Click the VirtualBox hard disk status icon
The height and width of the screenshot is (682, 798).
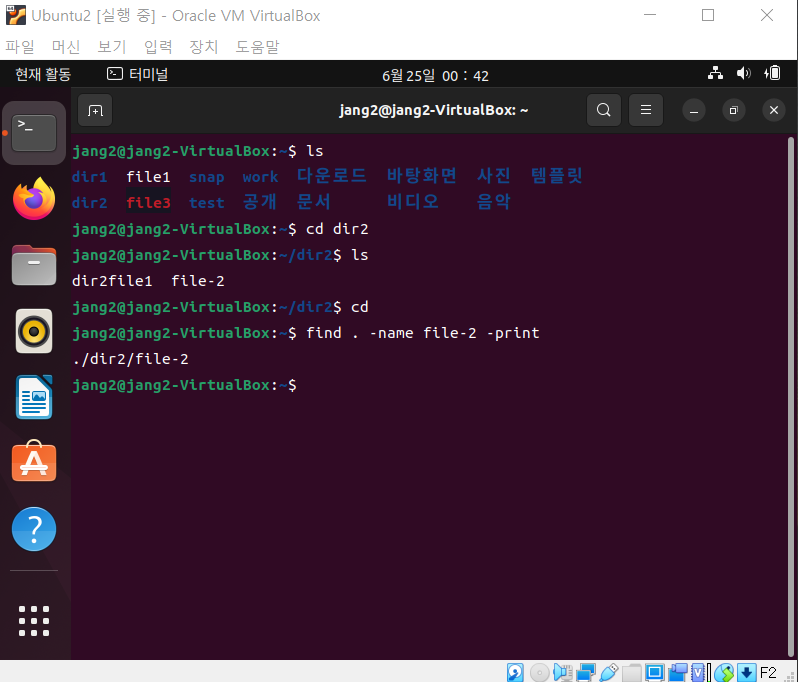[x=515, y=672]
